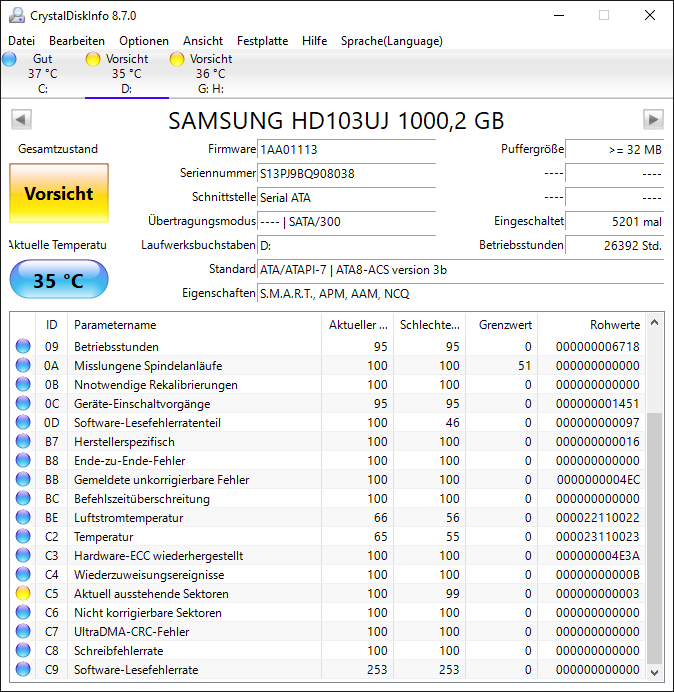Click the Seriennummer field S13PJ9BQ908038
This screenshot has width=674, height=692.
pyautogui.click(x=346, y=173)
